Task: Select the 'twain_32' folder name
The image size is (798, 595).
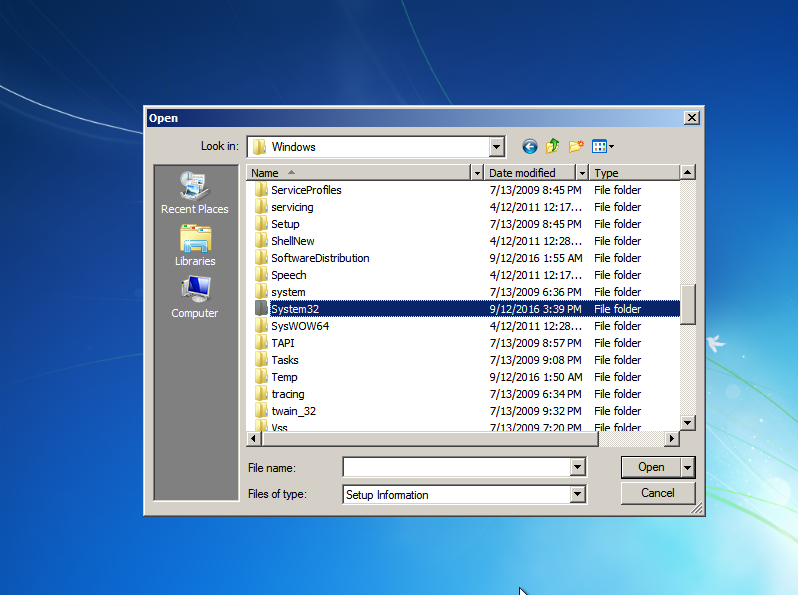Action: [x=293, y=411]
